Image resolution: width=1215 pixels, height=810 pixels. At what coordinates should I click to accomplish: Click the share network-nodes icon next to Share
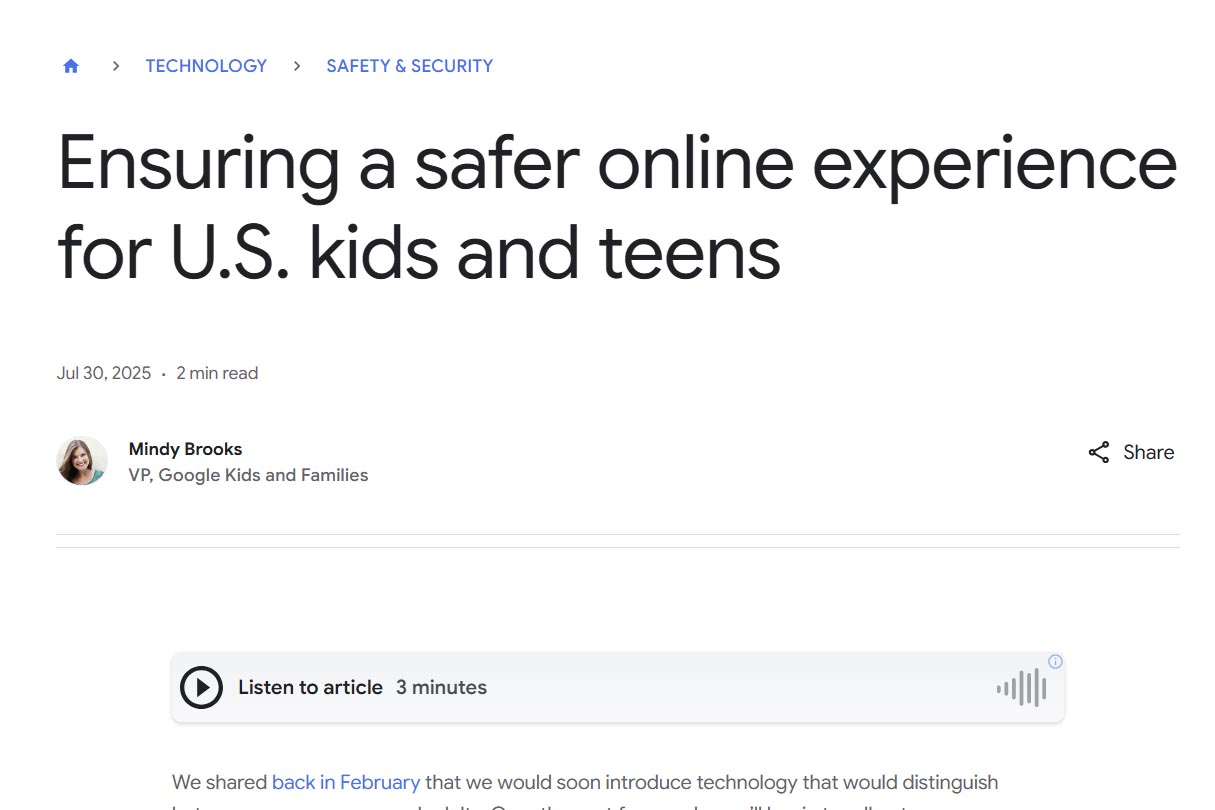click(x=1100, y=452)
